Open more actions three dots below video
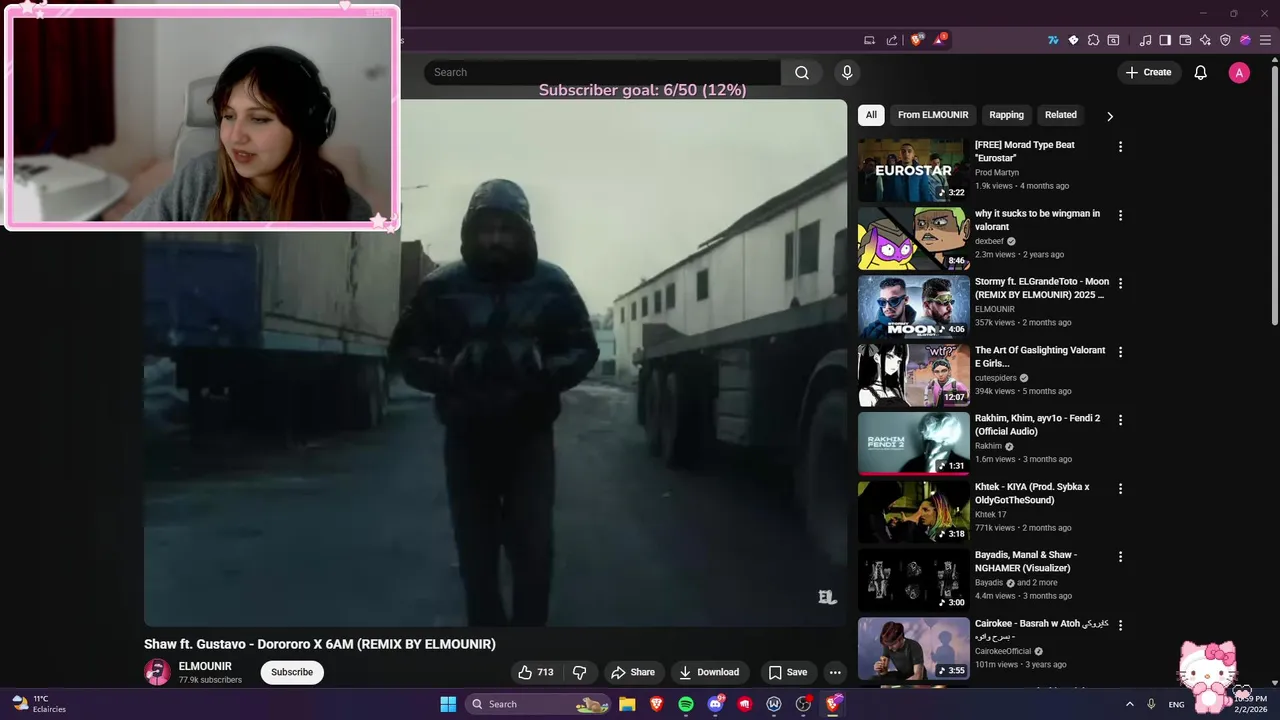The image size is (1280, 720). (x=835, y=672)
